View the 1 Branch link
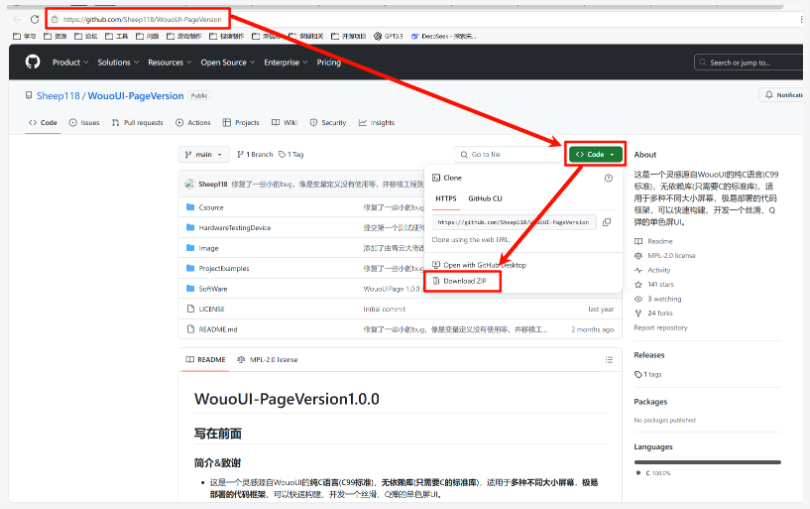The height and width of the screenshot is (509, 810). click(x=255, y=155)
